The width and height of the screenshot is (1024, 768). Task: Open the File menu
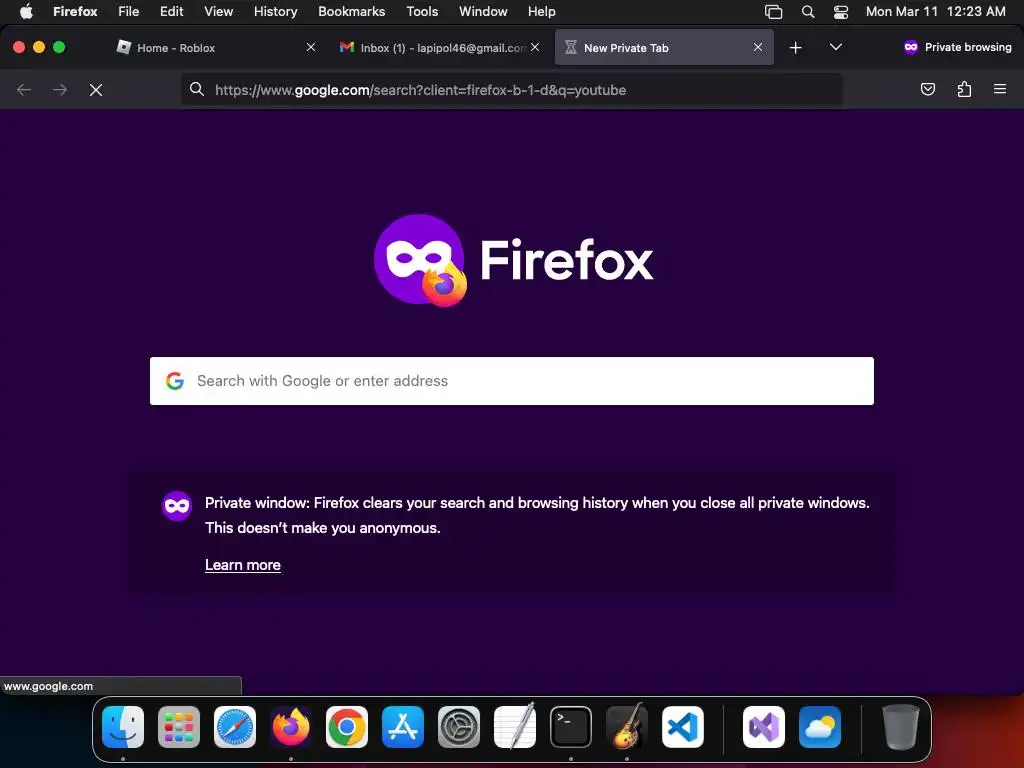coord(129,12)
